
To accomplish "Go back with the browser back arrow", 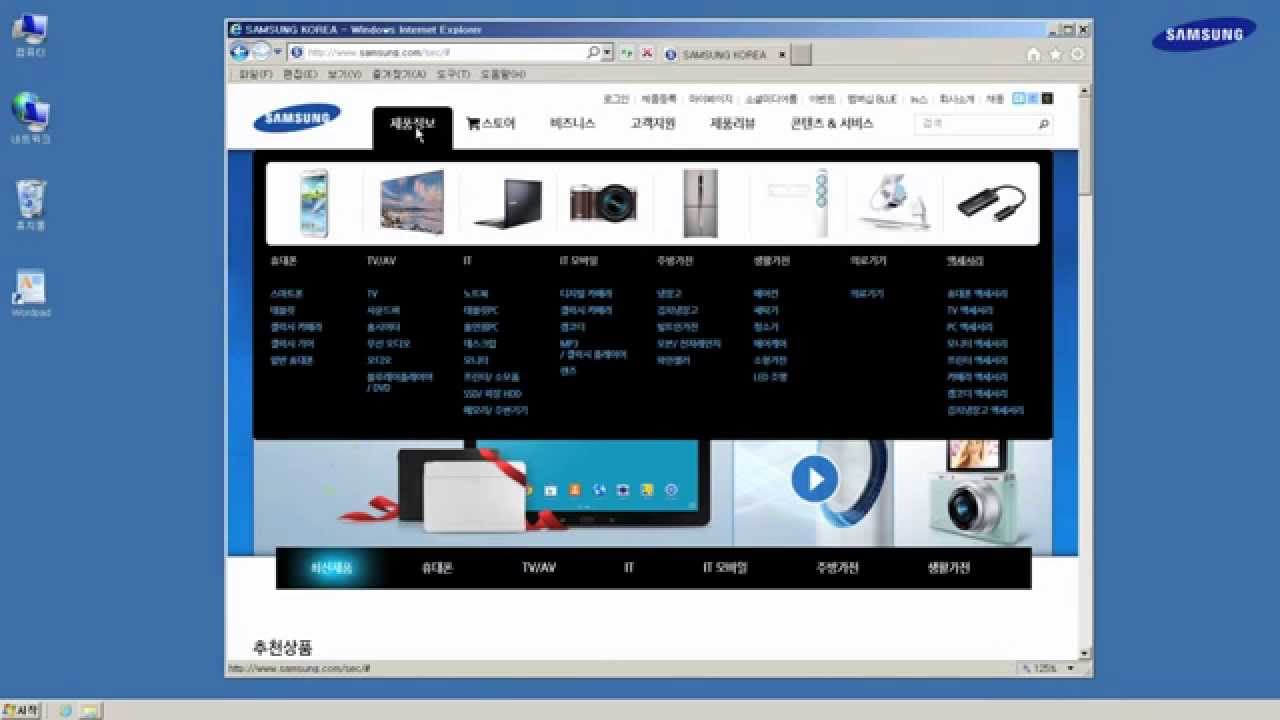I will tap(240, 52).
